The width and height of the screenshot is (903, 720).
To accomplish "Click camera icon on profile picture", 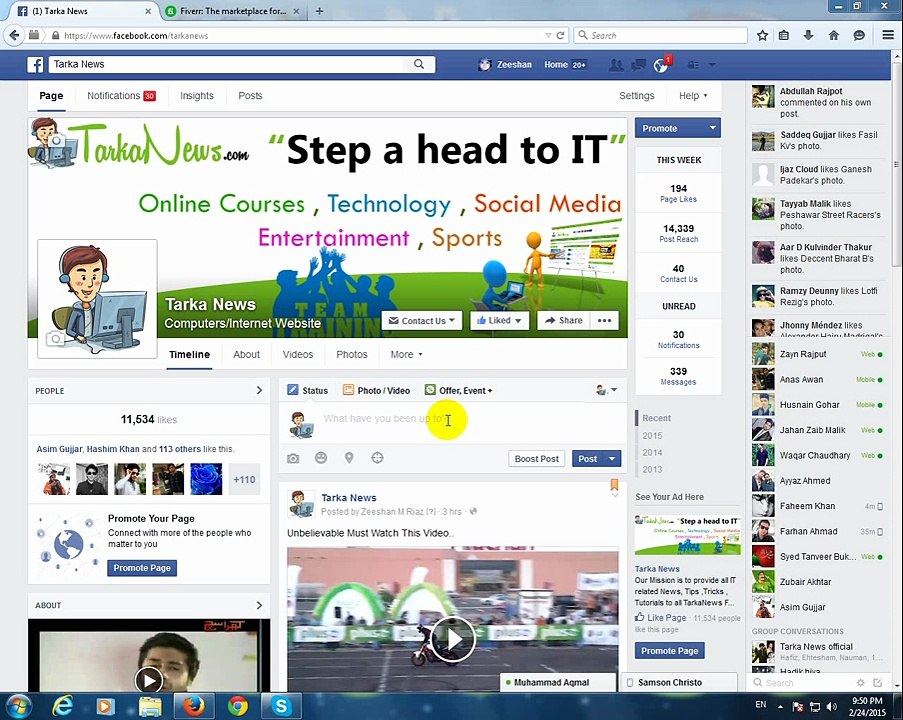I will (55, 339).
